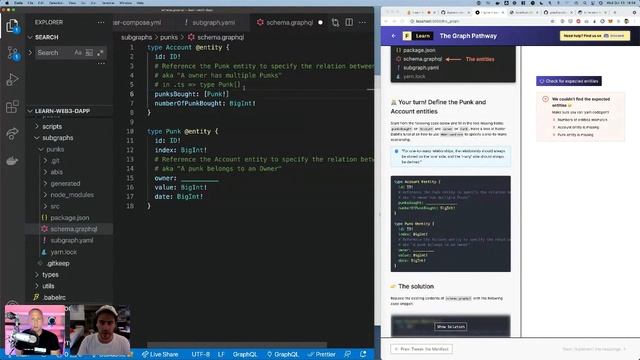Switch to the subgraph.yaml editor tab

click(210, 22)
